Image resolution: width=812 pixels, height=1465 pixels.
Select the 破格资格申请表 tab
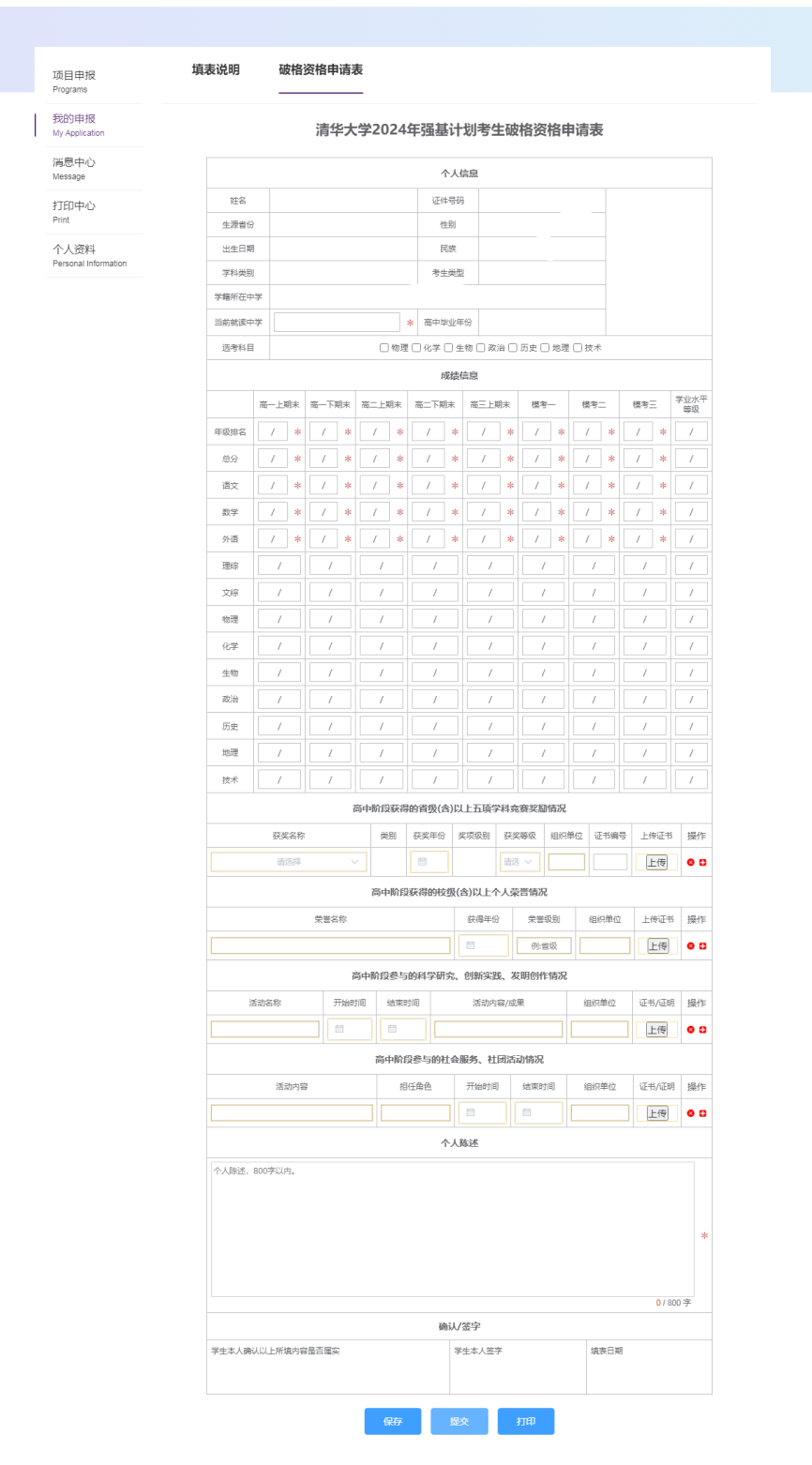[x=321, y=70]
